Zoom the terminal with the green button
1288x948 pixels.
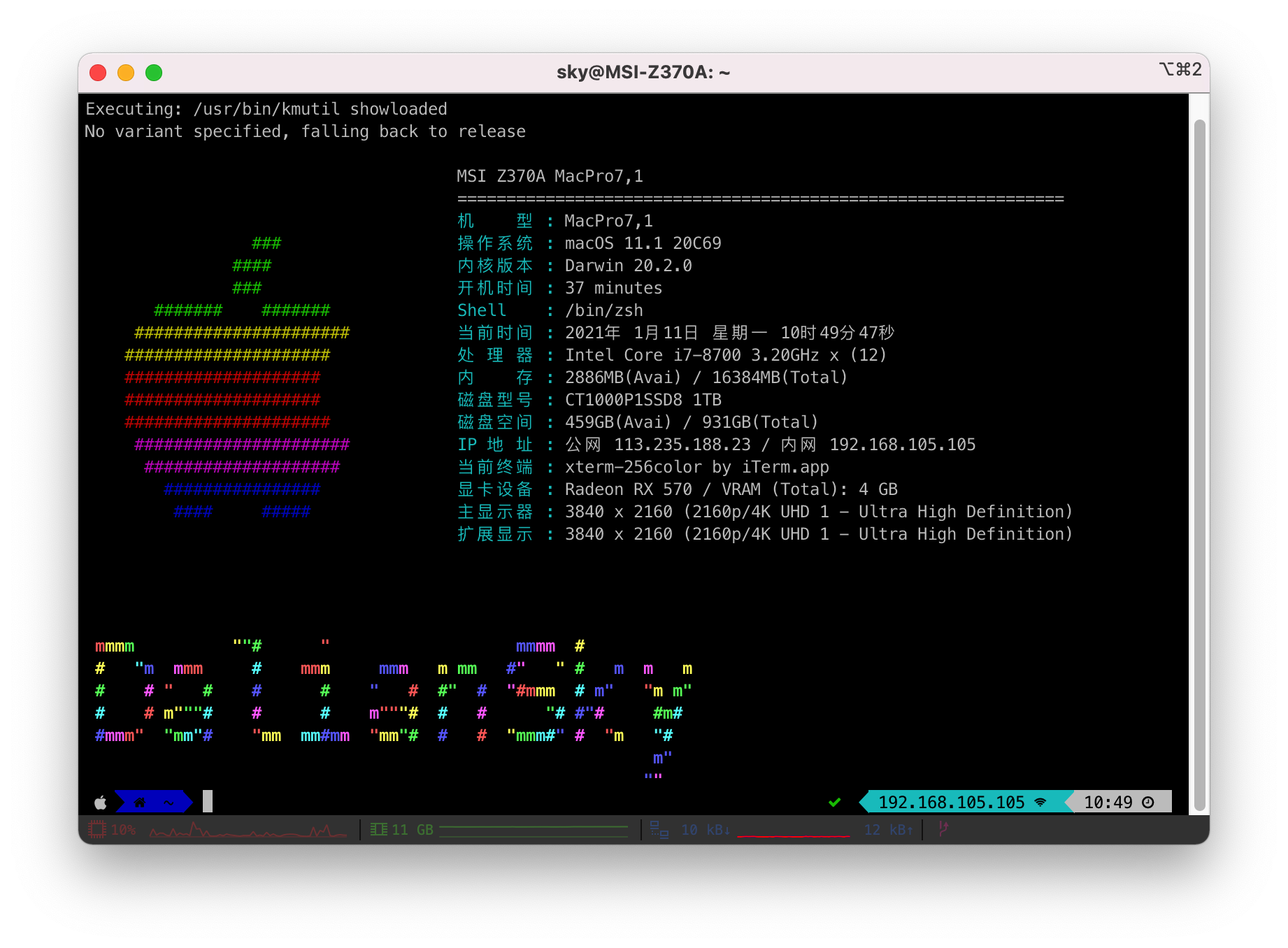point(154,73)
